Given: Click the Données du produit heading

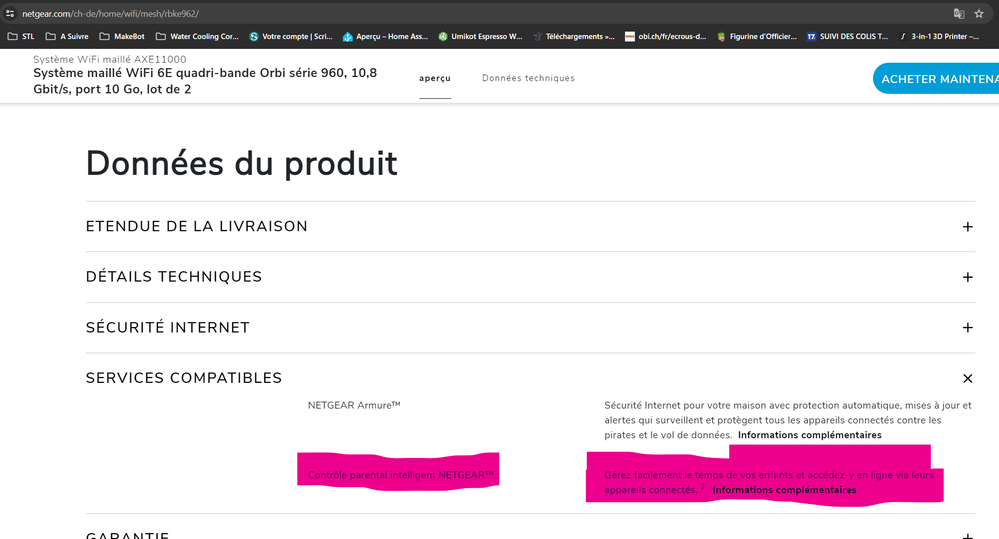Looking at the screenshot, I should 241,164.
